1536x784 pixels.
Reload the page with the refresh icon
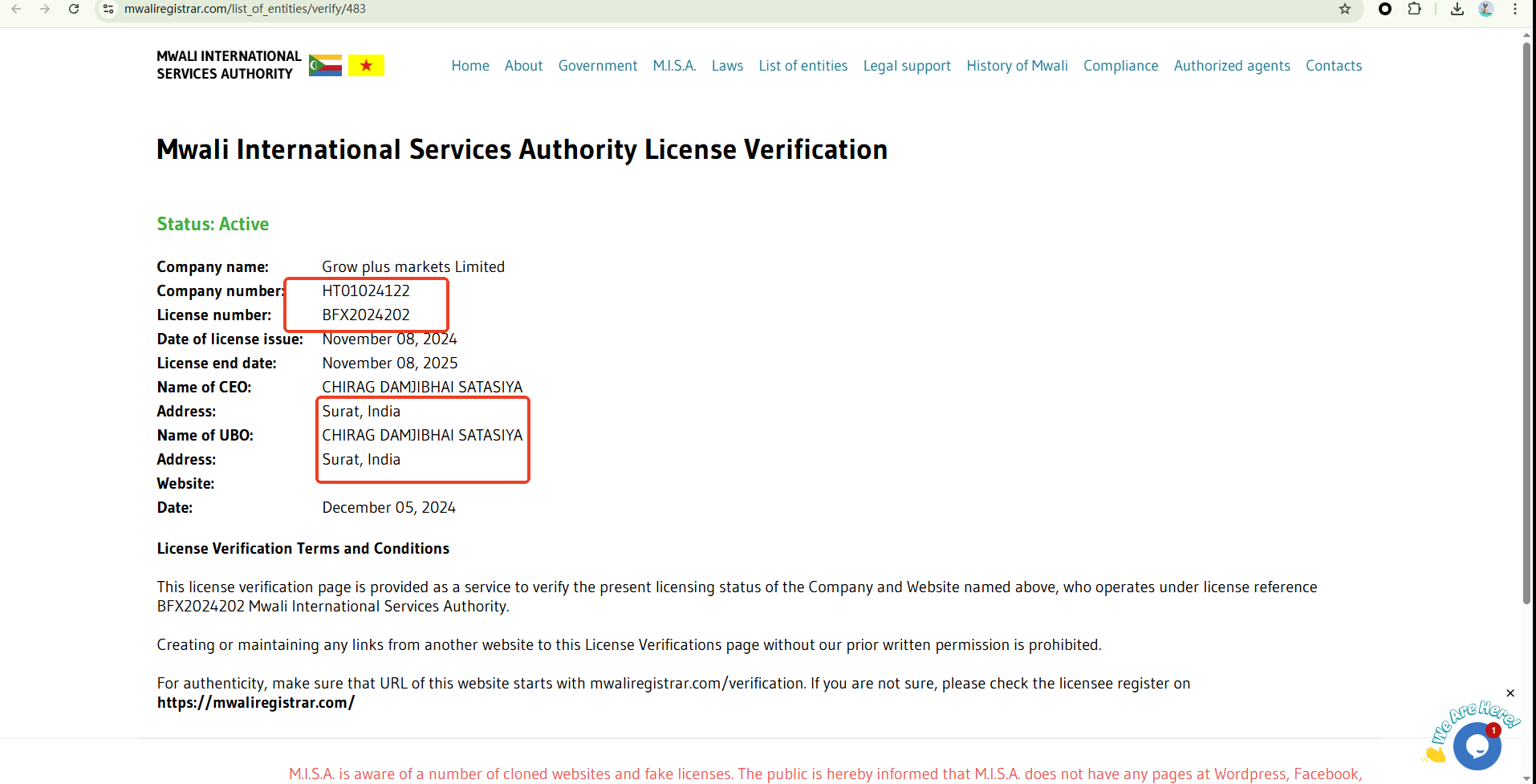click(74, 9)
